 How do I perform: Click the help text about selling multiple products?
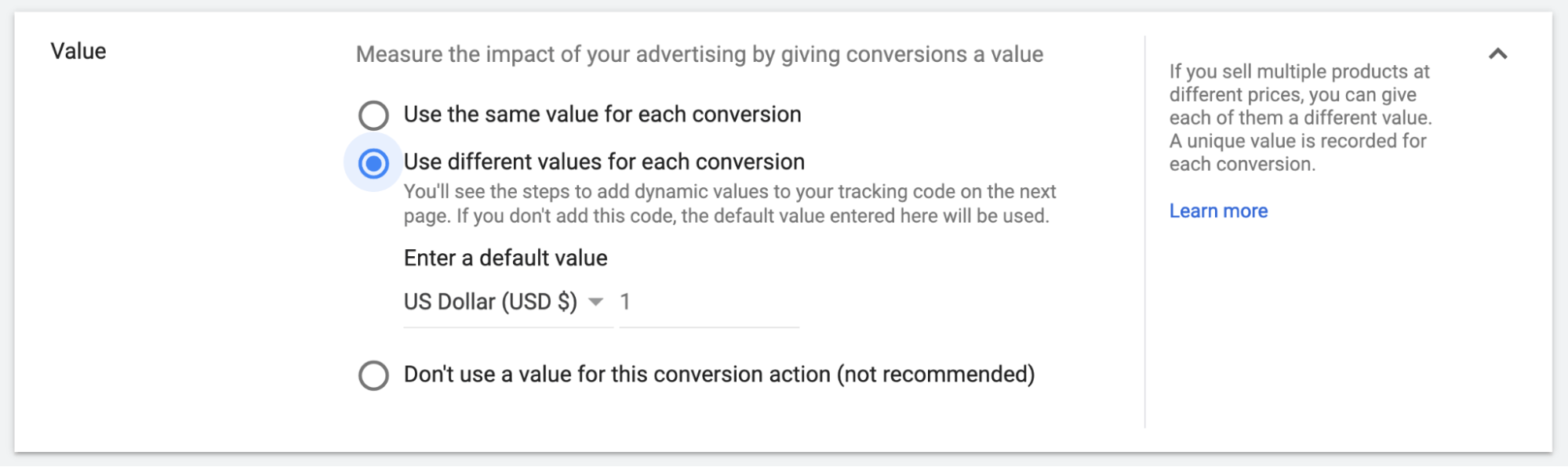(1300, 94)
